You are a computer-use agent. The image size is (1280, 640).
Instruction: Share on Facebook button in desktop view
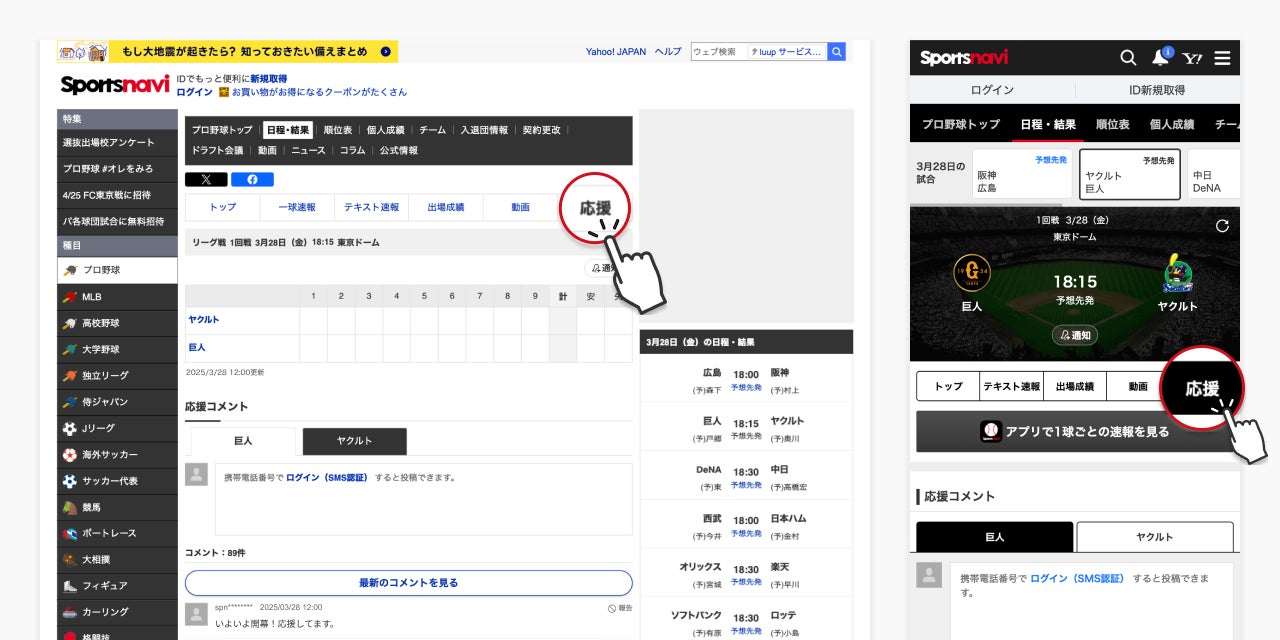[252, 180]
